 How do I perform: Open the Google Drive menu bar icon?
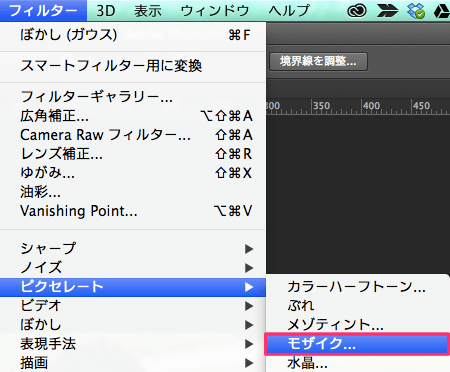442,11
